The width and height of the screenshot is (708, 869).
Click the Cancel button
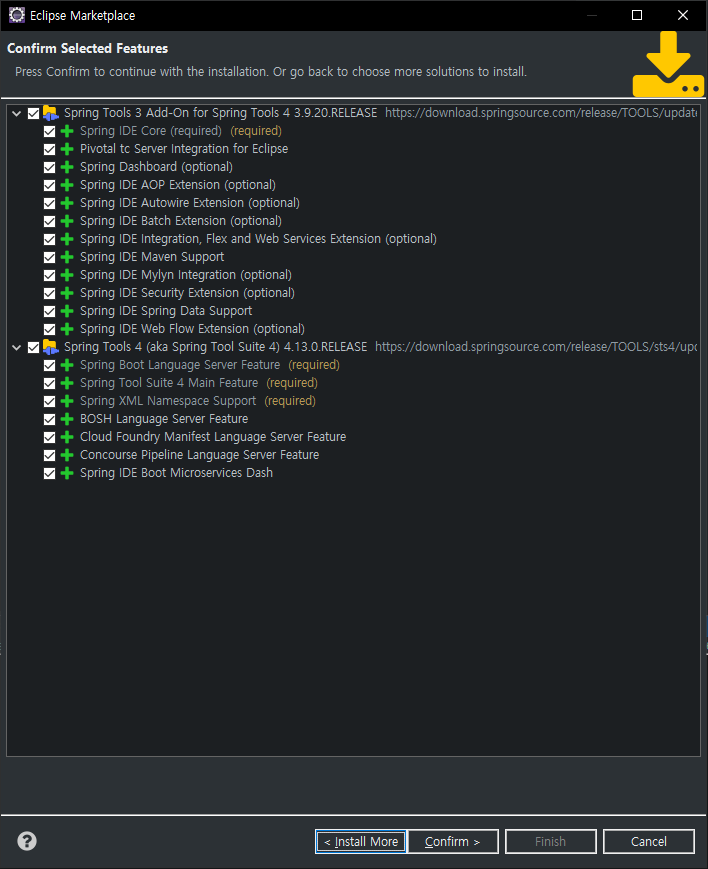coord(649,841)
